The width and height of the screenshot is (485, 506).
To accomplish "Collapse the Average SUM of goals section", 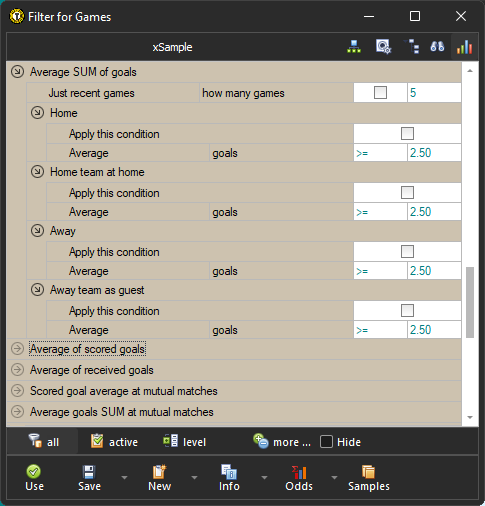I will tap(17, 72).
